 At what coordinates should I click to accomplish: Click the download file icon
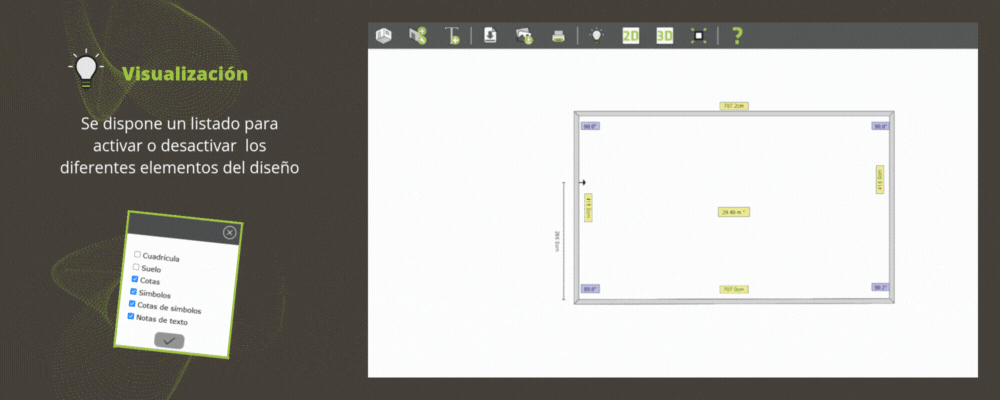coord(490,36)
